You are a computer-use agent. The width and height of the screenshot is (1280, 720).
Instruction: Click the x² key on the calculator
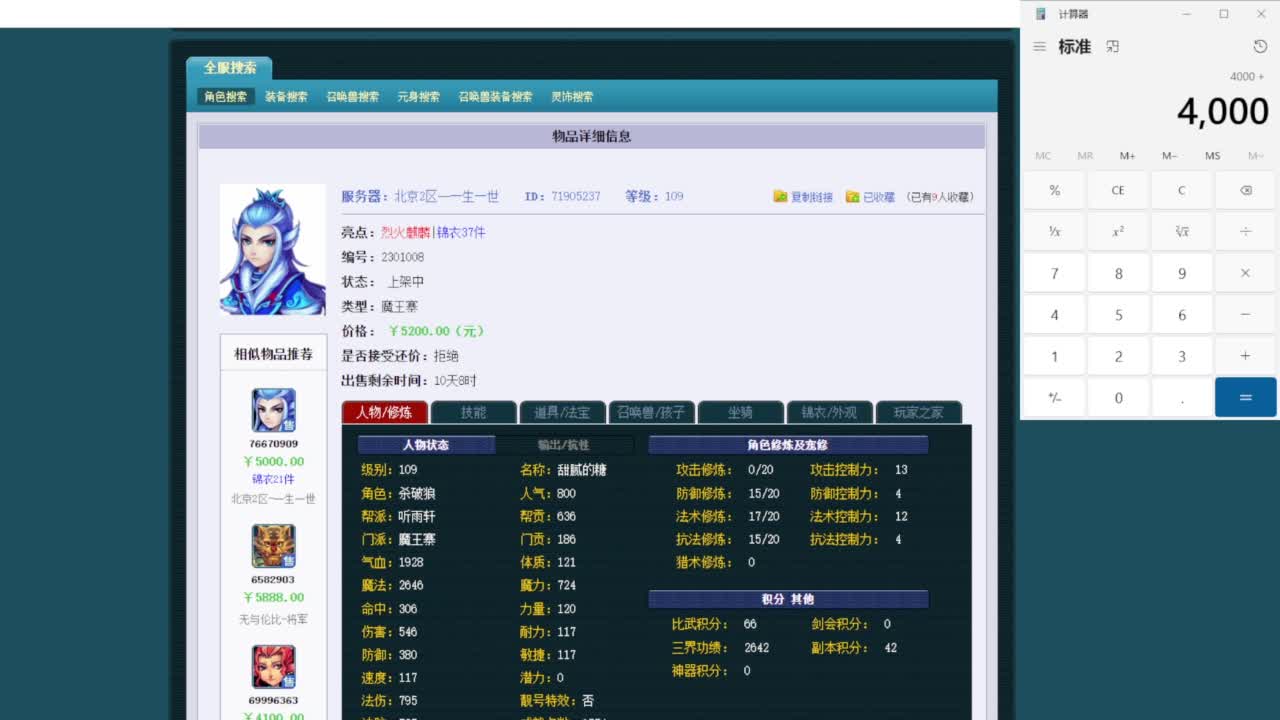(1118, 231)
